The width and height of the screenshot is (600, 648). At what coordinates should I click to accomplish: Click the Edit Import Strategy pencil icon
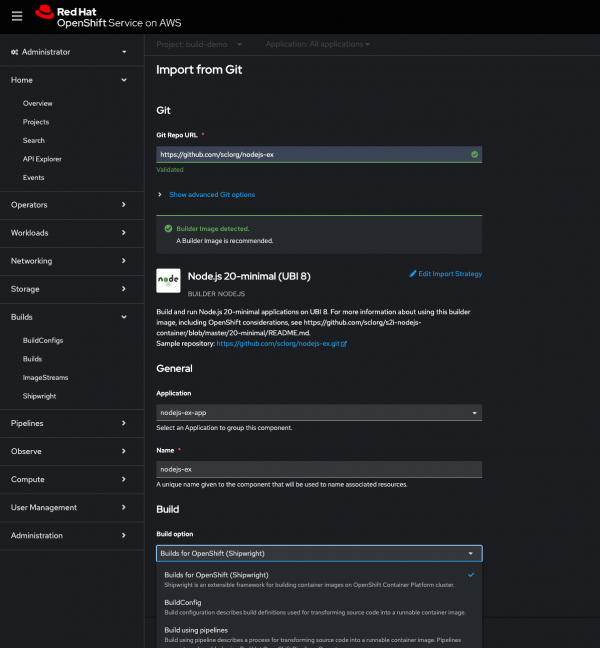click(x=414, y=273)
